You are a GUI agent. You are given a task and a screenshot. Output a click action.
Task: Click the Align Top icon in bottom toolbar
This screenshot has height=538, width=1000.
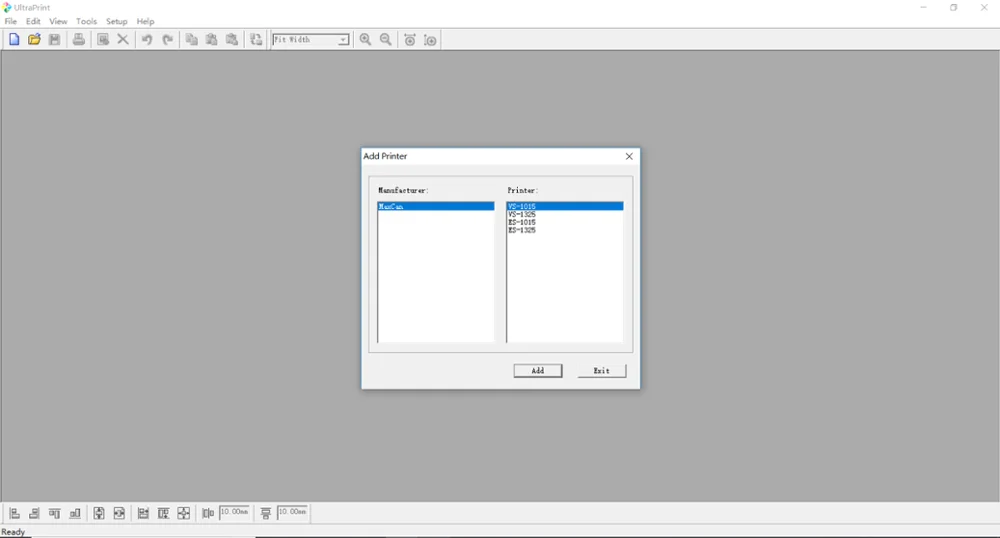point(55,513)
